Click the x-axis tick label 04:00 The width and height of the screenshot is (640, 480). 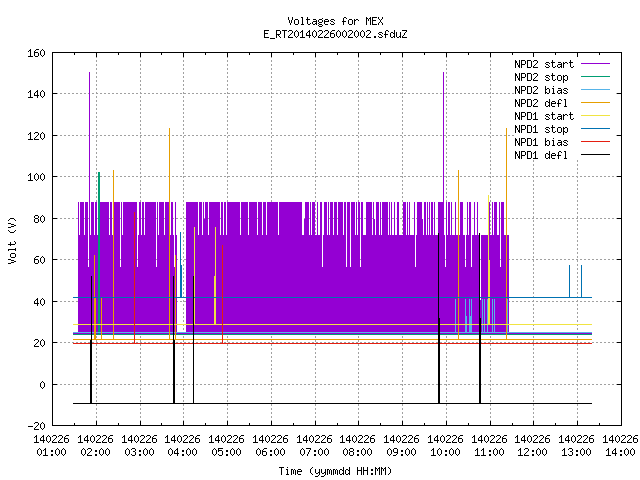(182, 452)
